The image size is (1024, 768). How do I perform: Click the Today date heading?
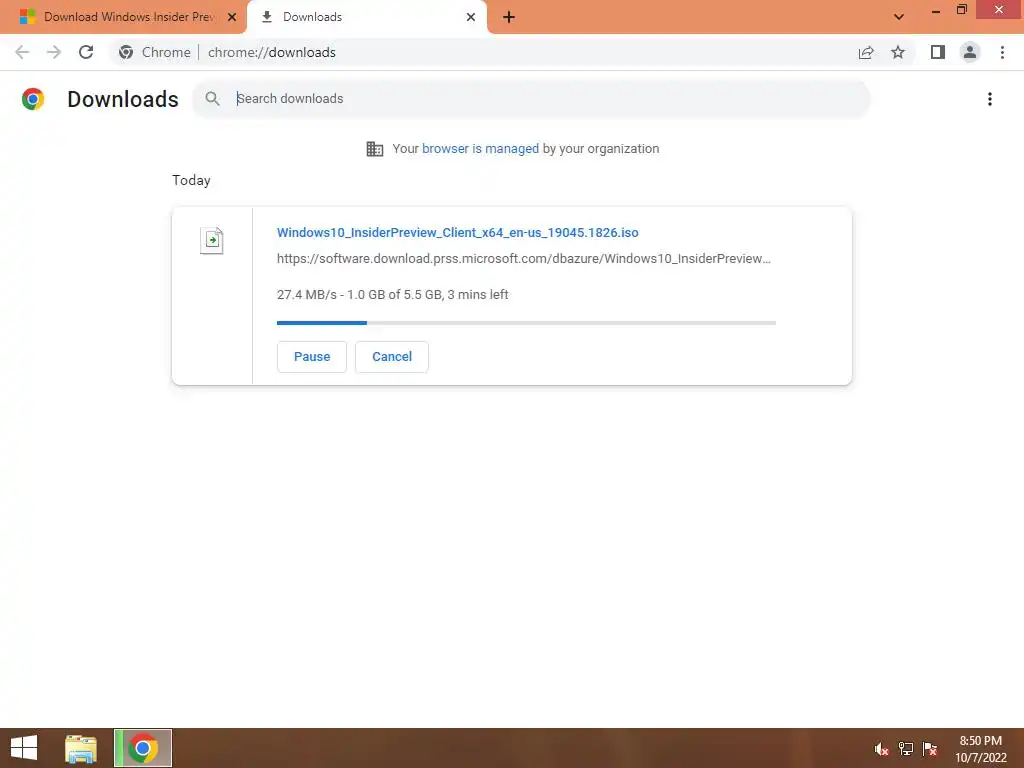(191, 180)
